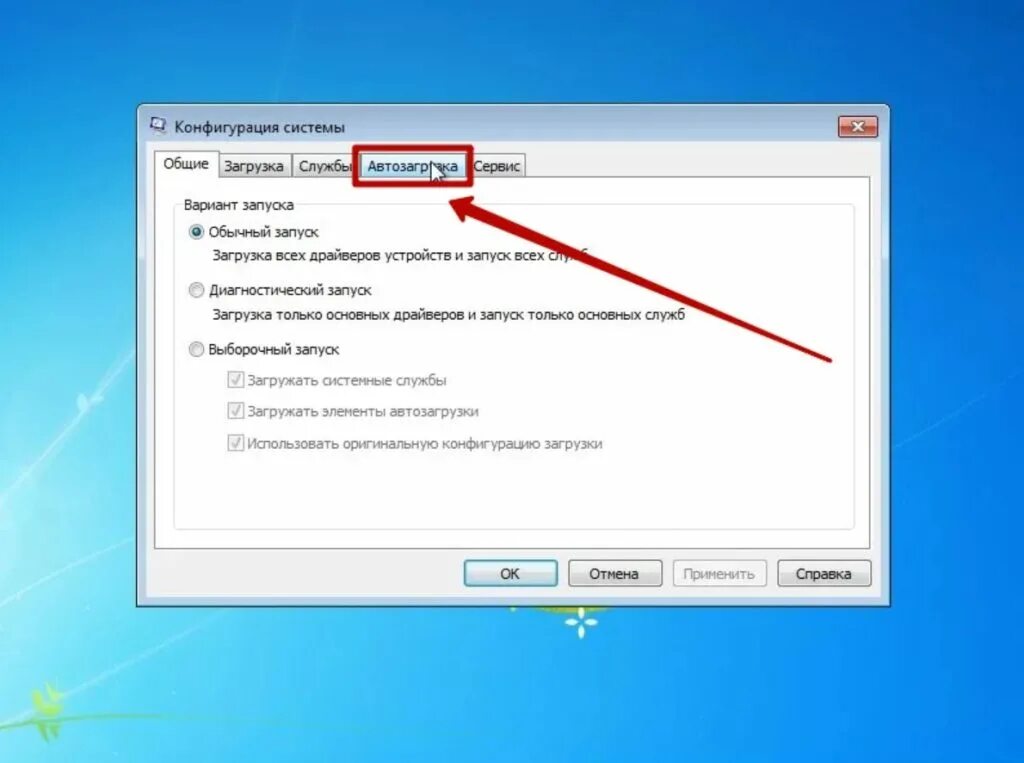Screen dimensions: 1024x763
Task: Click the Вариант запуска group label
Action: click(x=238, y=205)
